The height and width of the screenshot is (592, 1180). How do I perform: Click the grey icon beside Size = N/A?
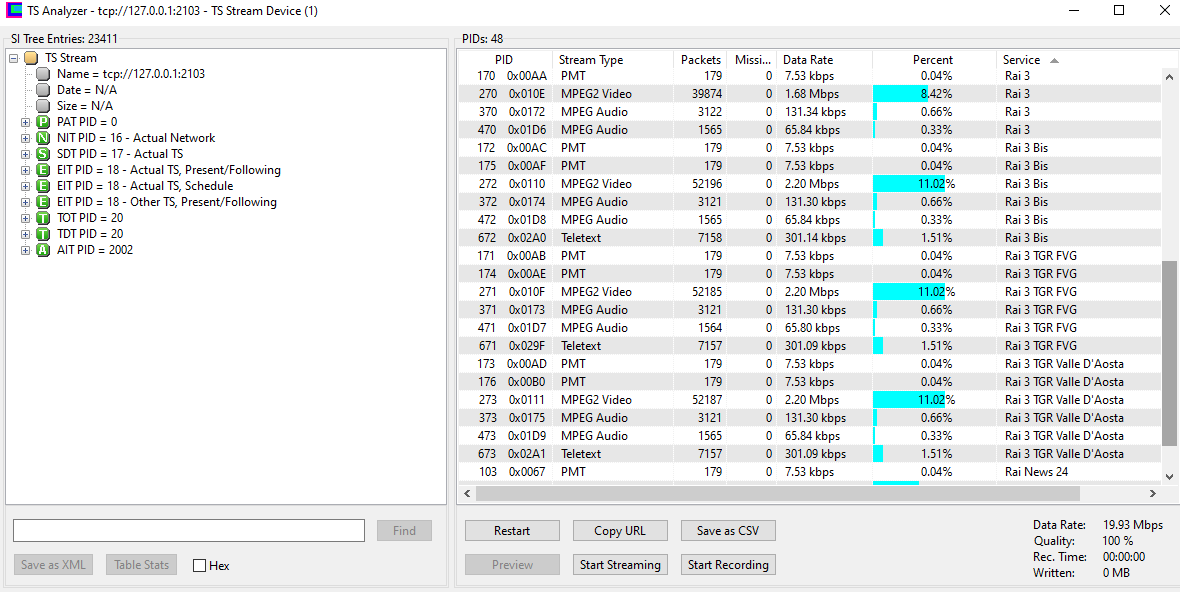pos(43,106)
